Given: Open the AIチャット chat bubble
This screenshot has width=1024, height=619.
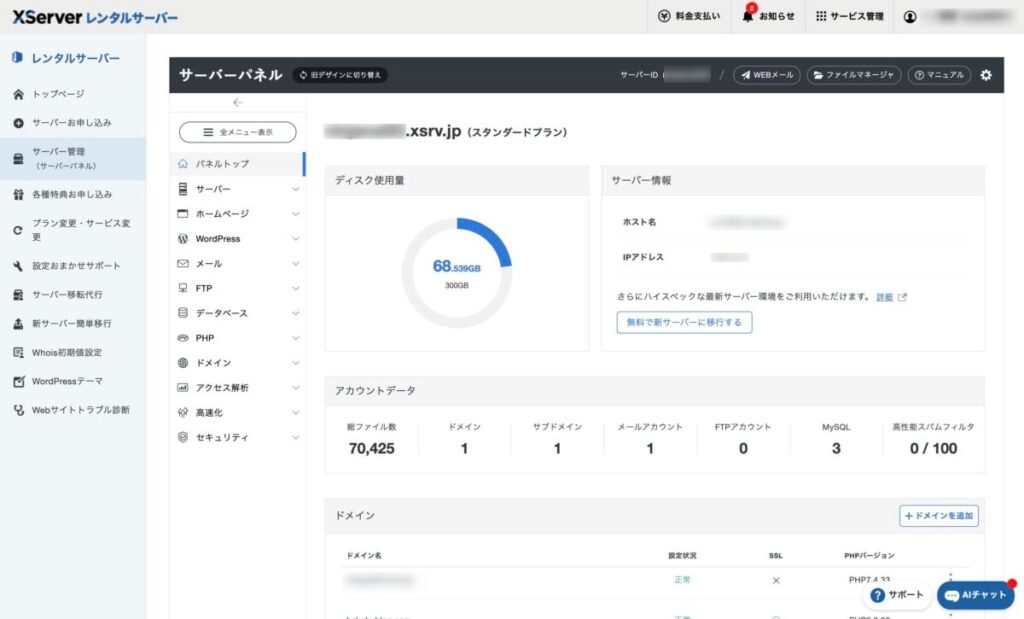Looking at the screenshot, I should (976, 595).
